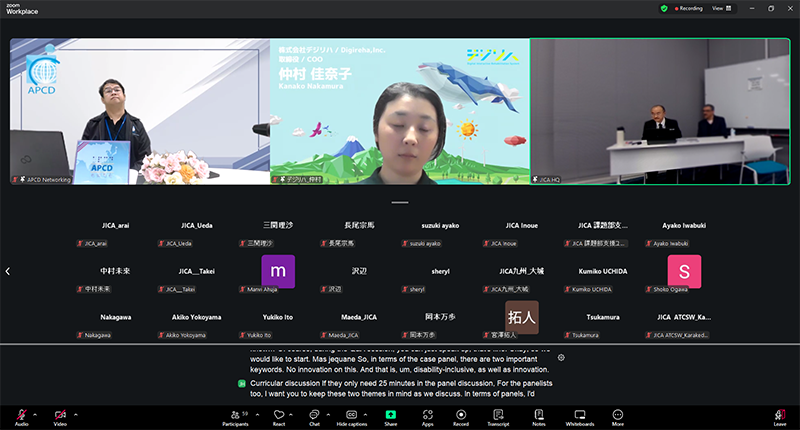This screenshot has width=800, height=430.
Task: Open the View layout menu
Action: (720, 8)
